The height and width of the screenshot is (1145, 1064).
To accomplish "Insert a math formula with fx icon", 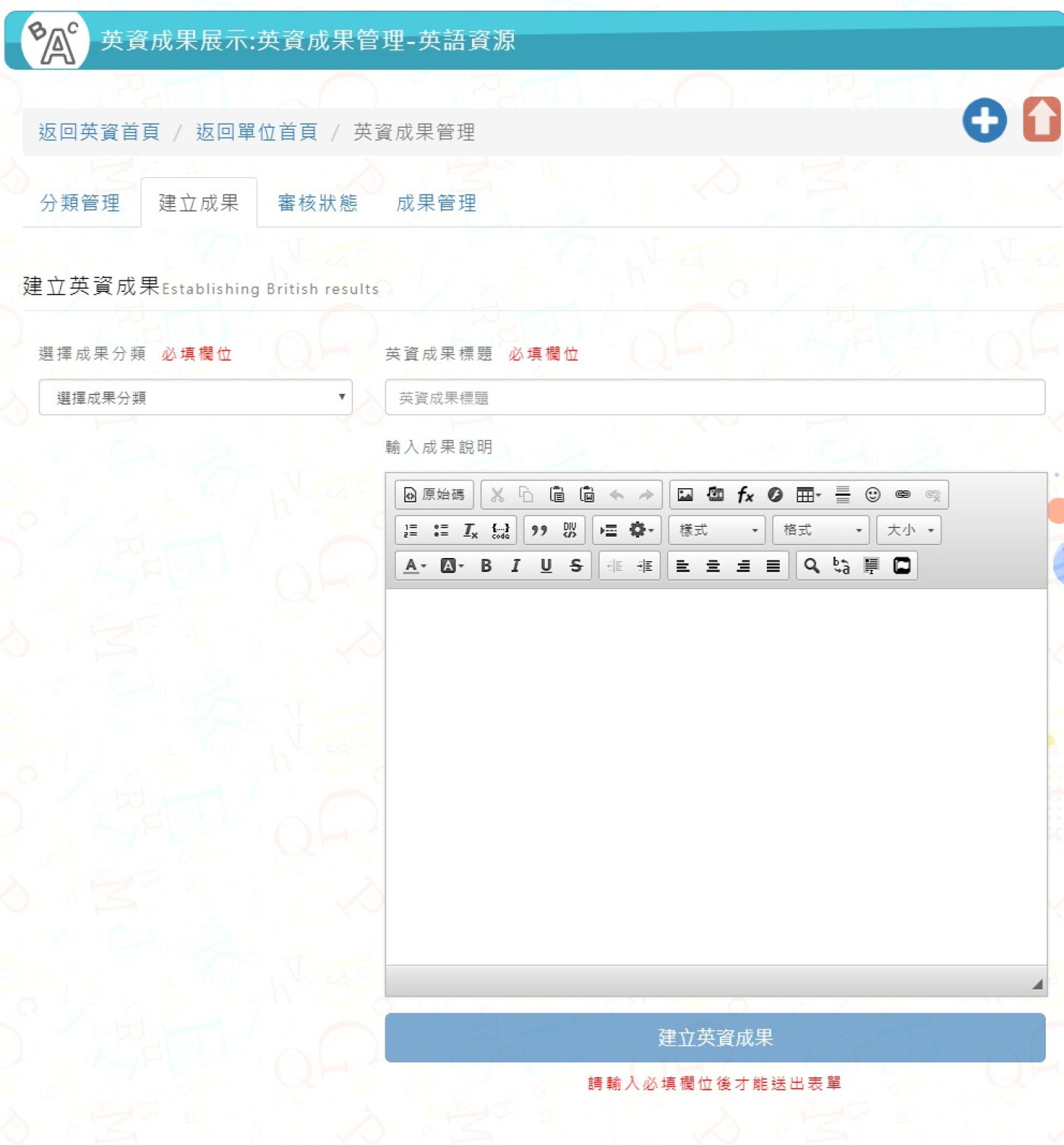I will coord(745,495).
